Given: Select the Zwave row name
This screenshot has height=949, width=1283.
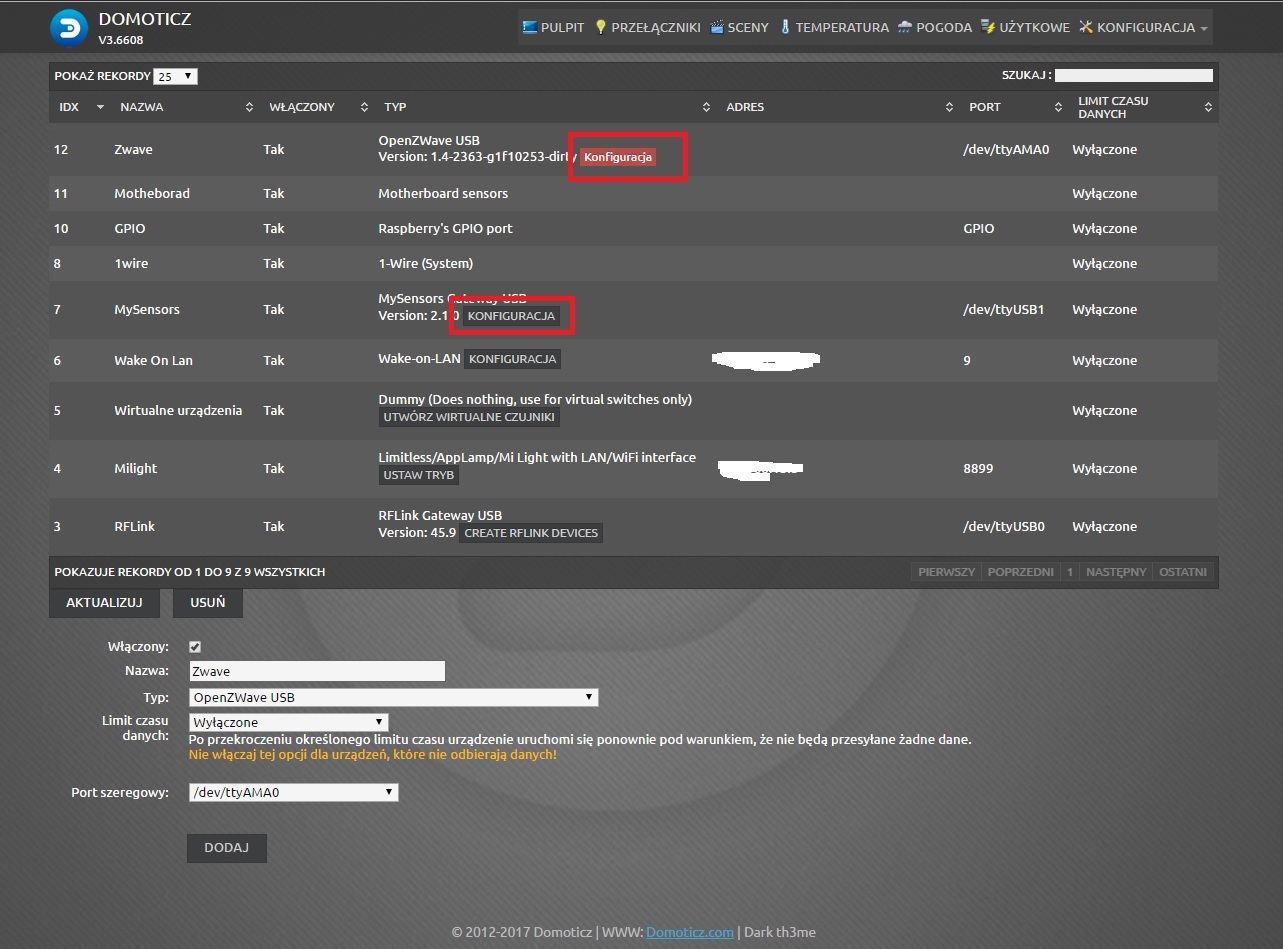Looking at the screenshot, I should 133,149.
